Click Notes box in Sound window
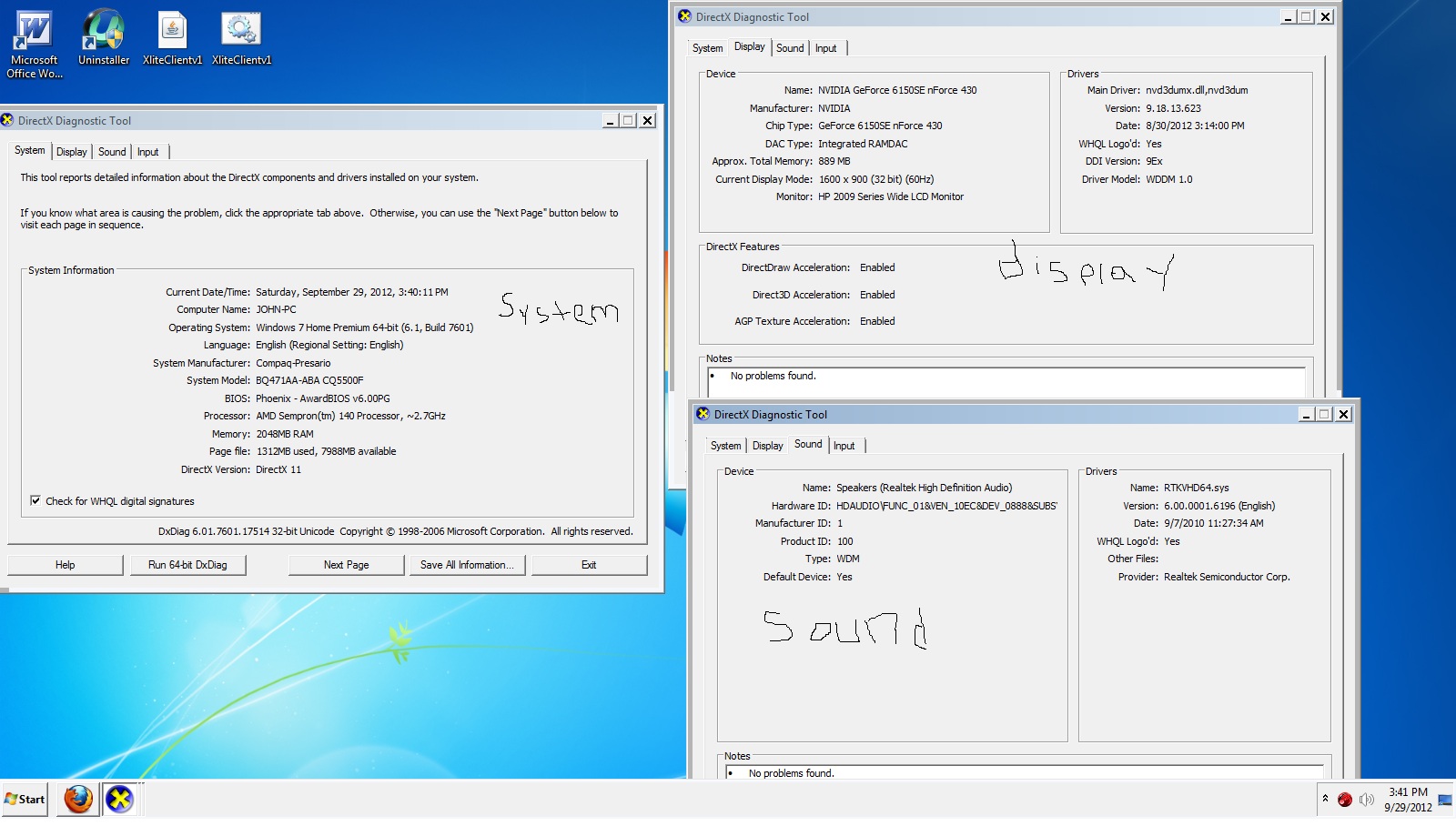This screenshot has height=826, width=1456. tap(1024, 773)
